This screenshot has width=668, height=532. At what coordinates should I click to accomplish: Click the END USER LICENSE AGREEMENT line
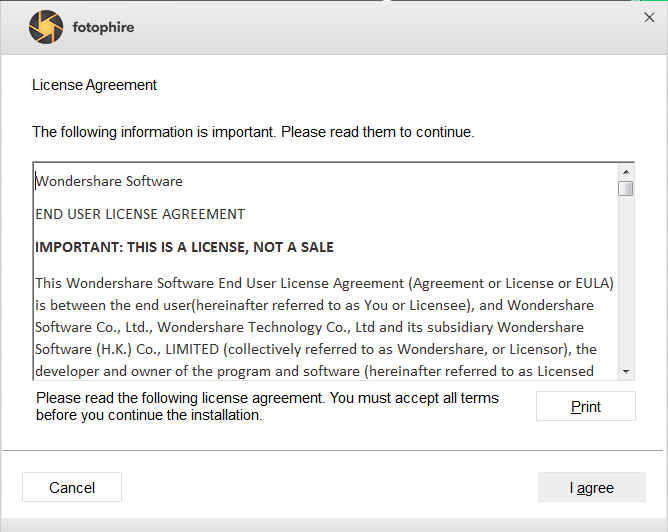[x=140, y=214]
